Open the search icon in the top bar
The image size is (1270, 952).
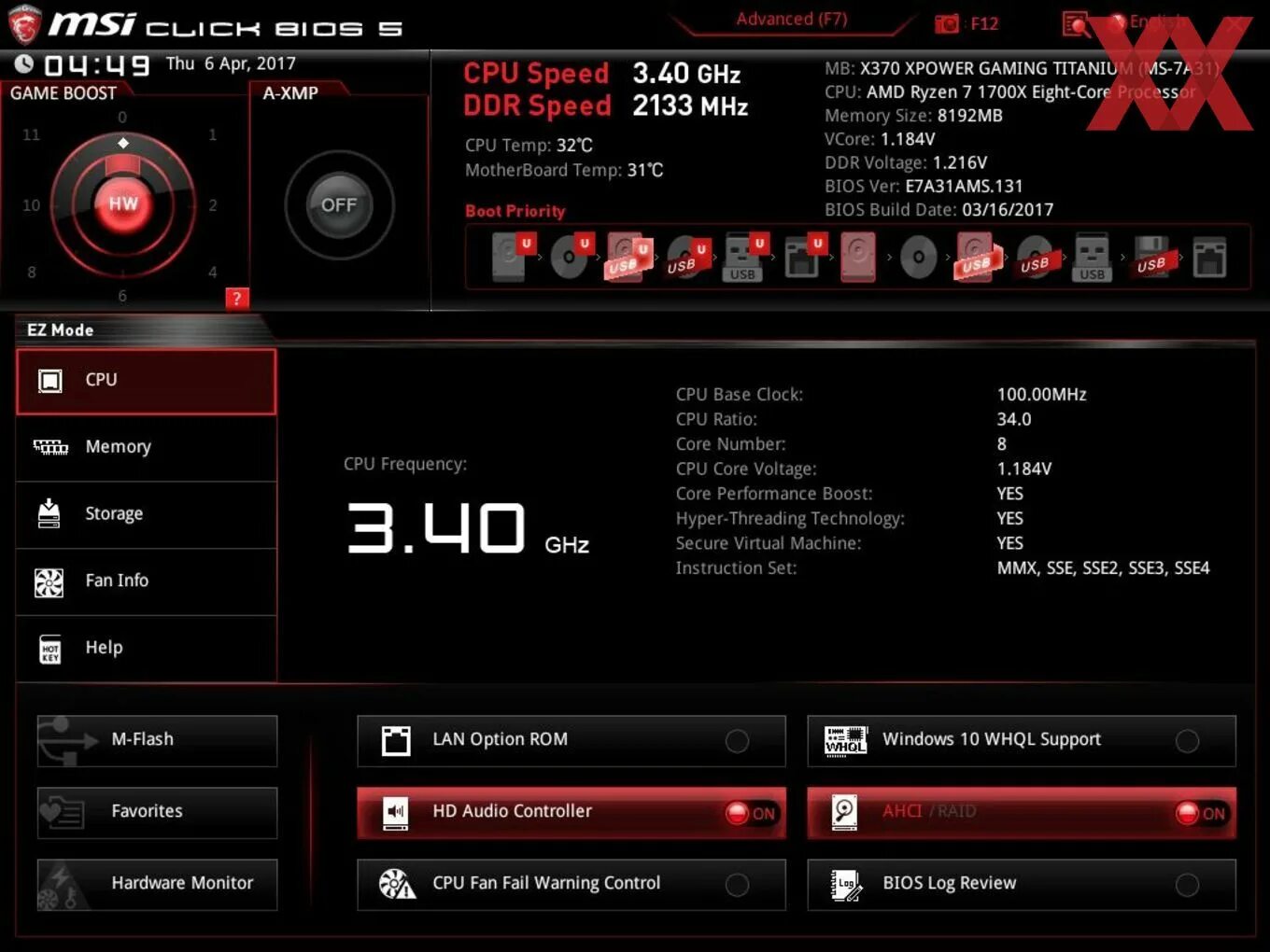(x=1076, y=24)
